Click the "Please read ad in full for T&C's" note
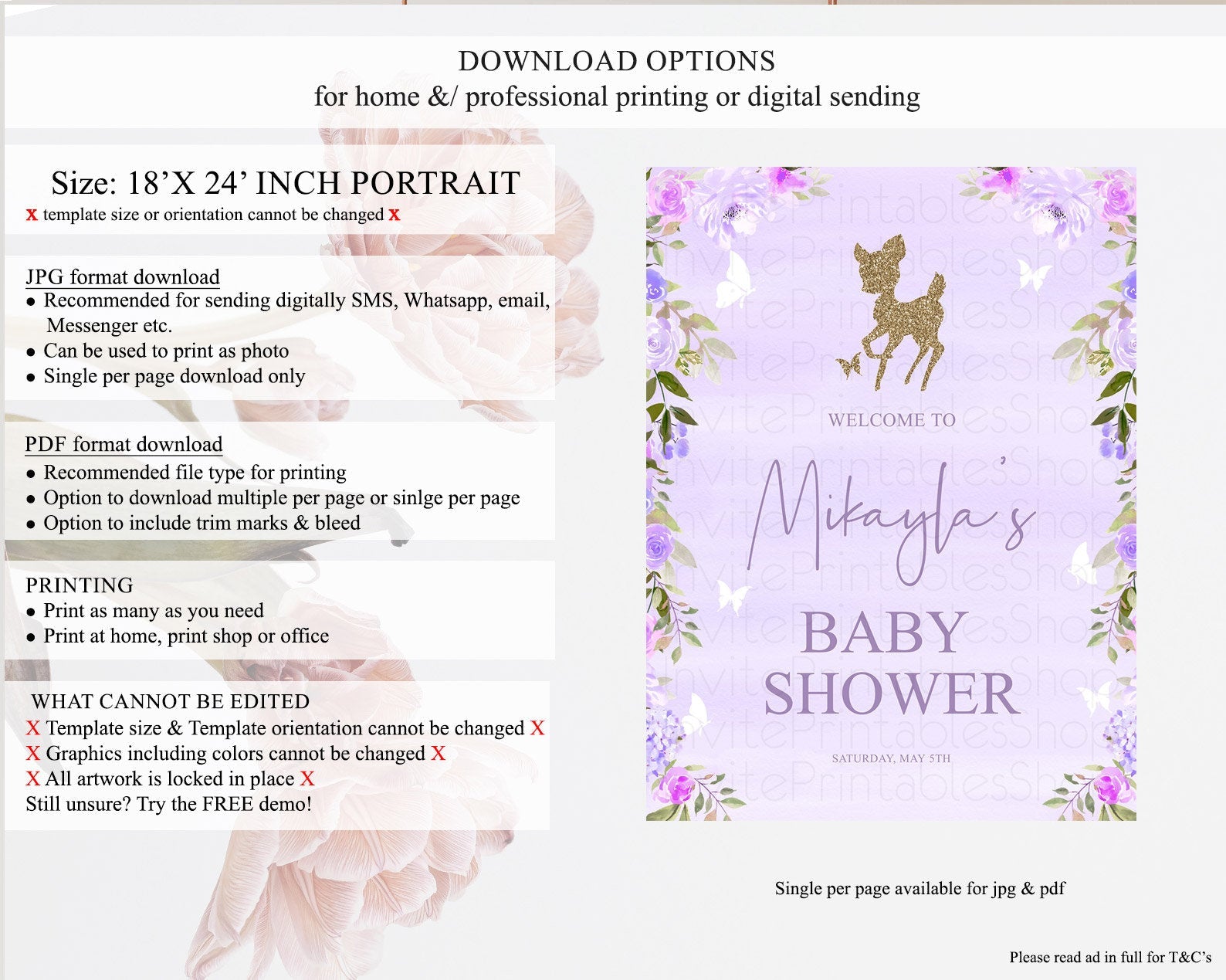Screen dimensions: 1226x980 pyautogui.click(x=1110, y=957)
